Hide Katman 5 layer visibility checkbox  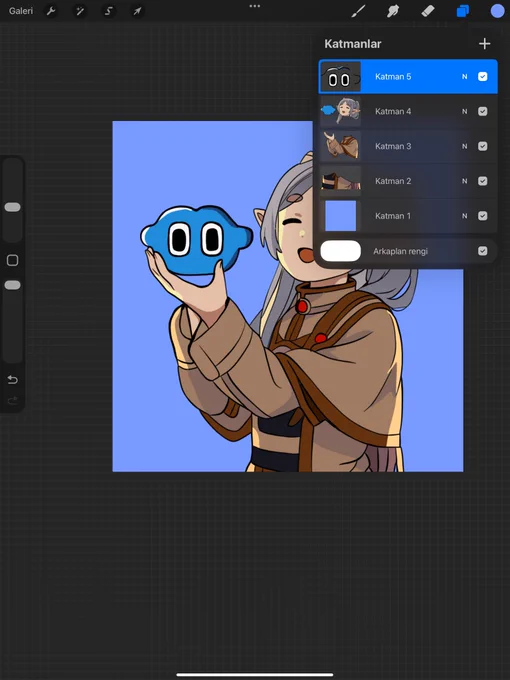click(483, 77)
